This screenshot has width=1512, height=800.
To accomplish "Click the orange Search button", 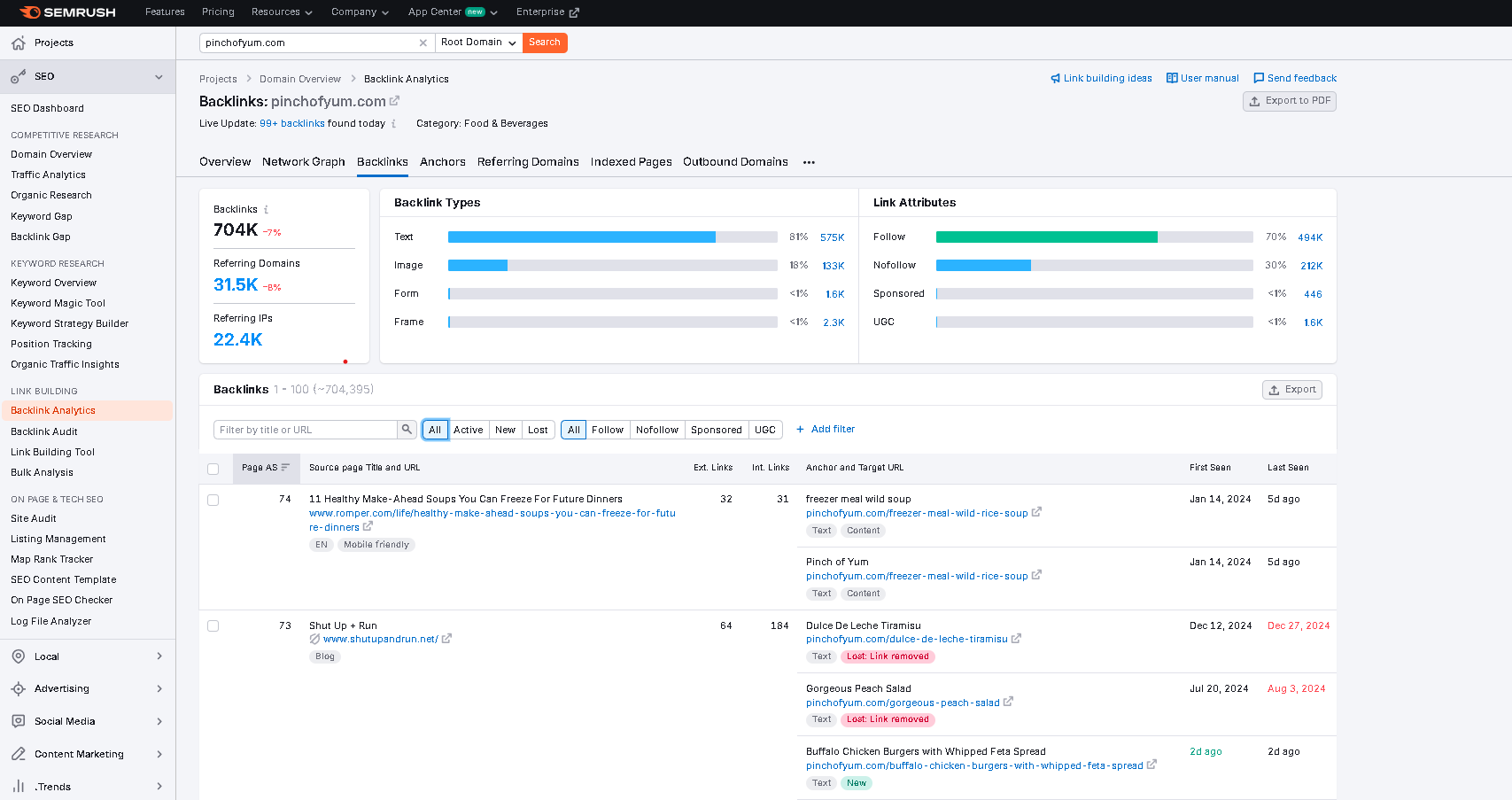I will pyautogui.click(x=545, y=43).
